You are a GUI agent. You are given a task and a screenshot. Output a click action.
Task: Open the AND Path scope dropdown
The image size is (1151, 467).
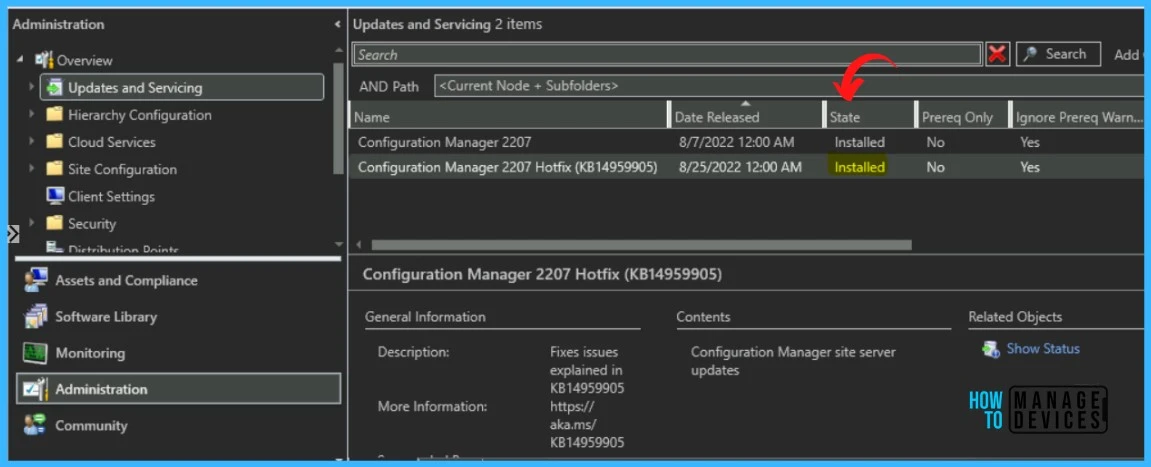(791, 86)
